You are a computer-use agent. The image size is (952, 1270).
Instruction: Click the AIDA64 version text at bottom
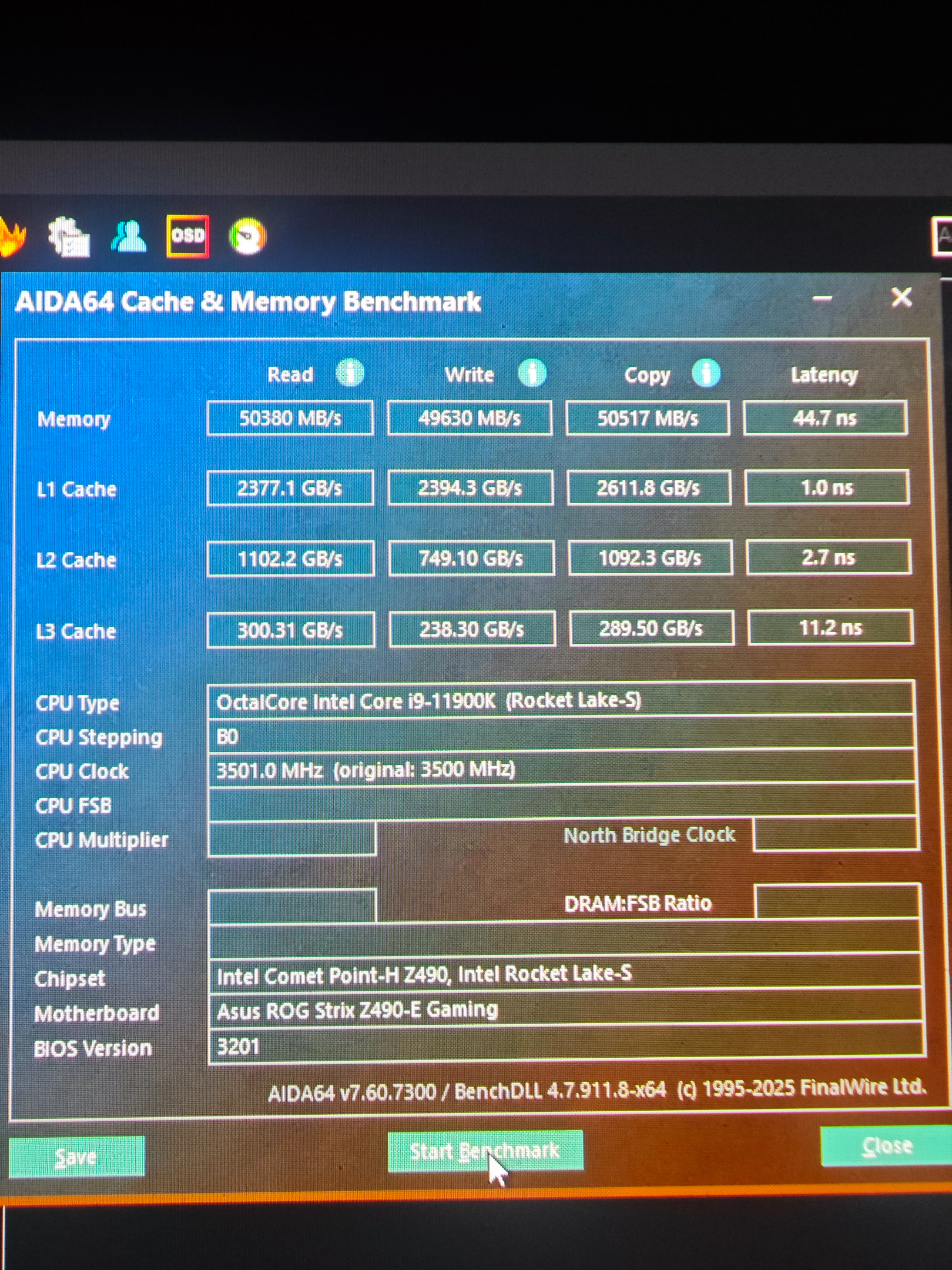[597, 1089]
